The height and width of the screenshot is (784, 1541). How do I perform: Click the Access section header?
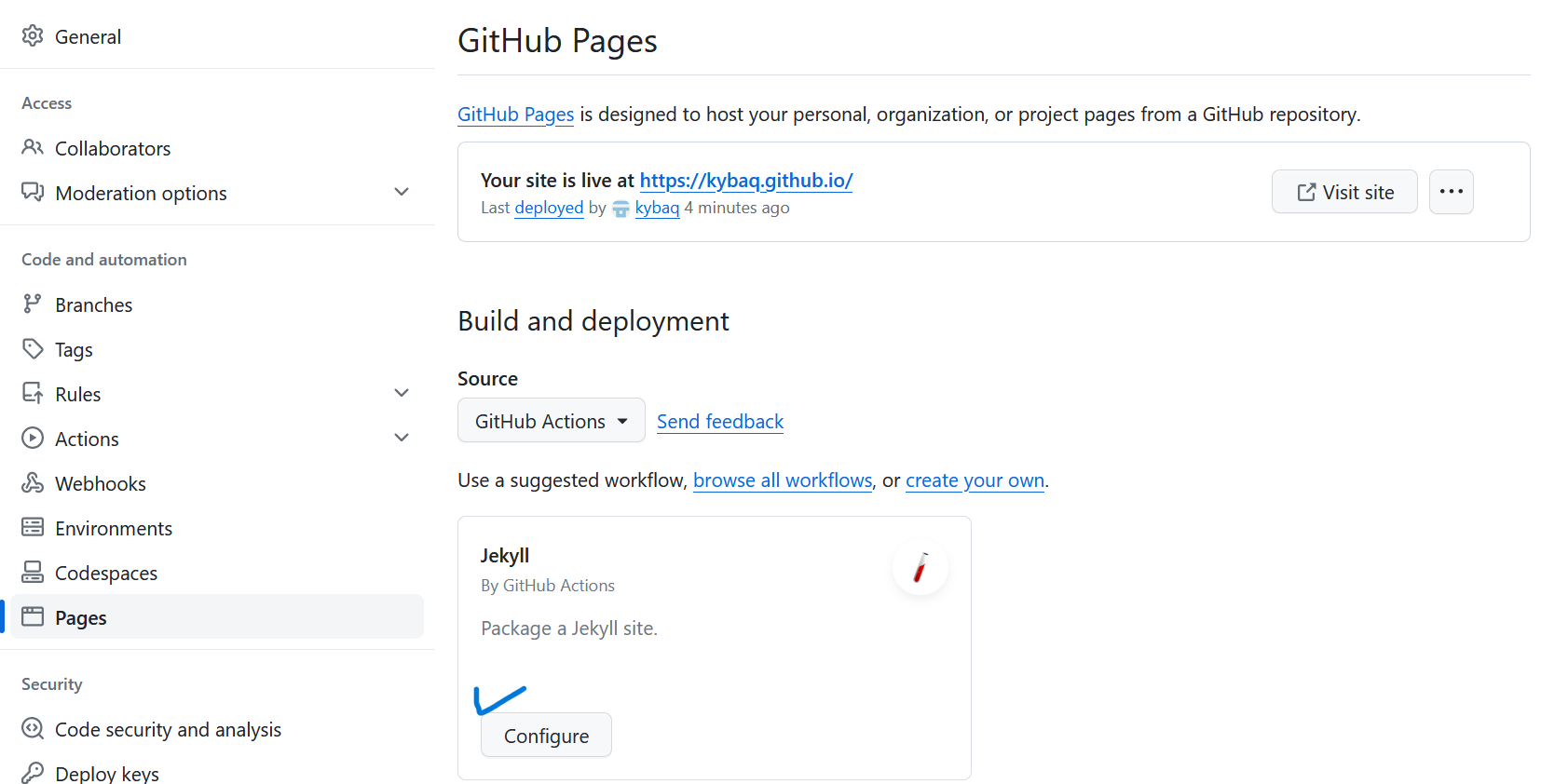point(47,103)
